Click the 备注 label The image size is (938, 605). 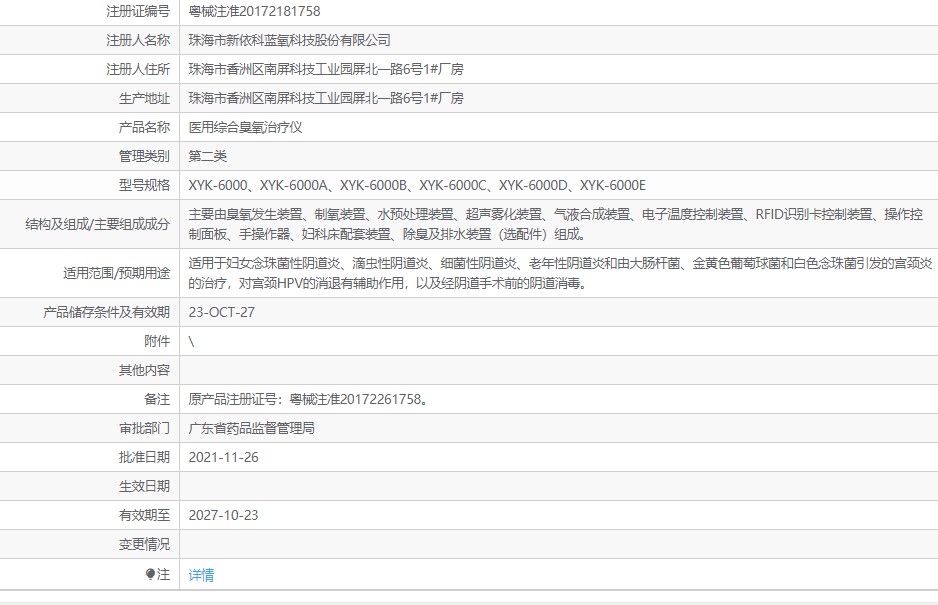click(x=157, y=399)
